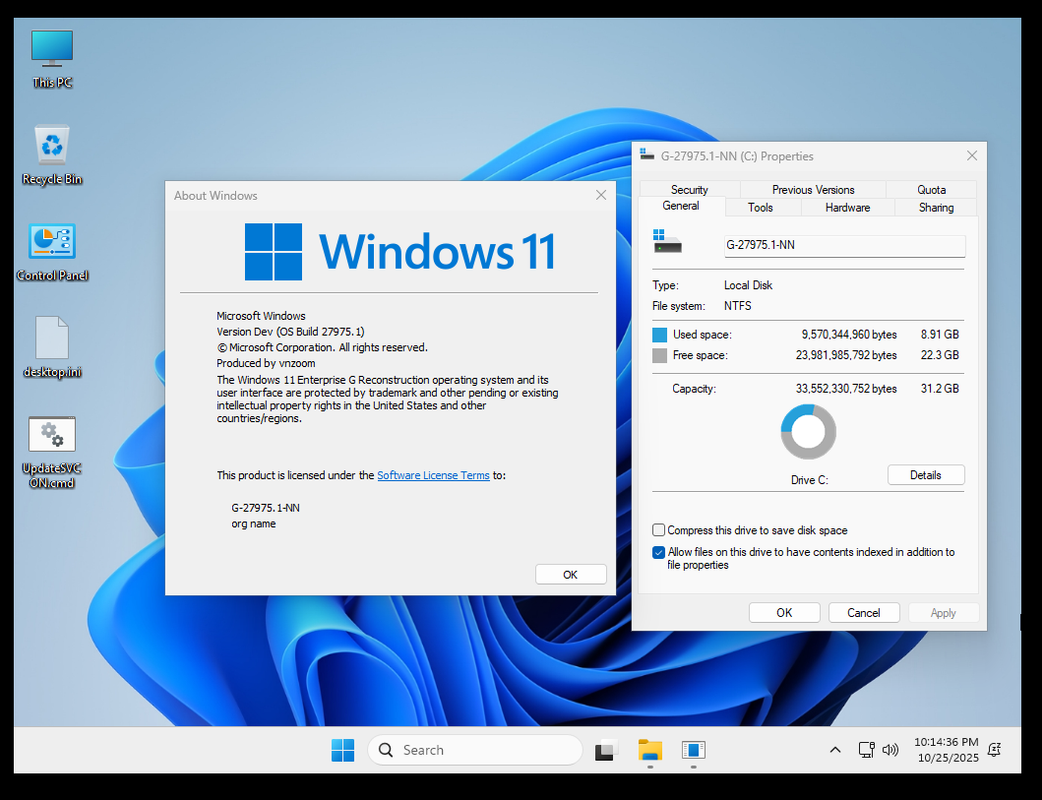Open the Windows Start button
The width and height of the screenshot is (1042, 800).
[x=343, y=750]
